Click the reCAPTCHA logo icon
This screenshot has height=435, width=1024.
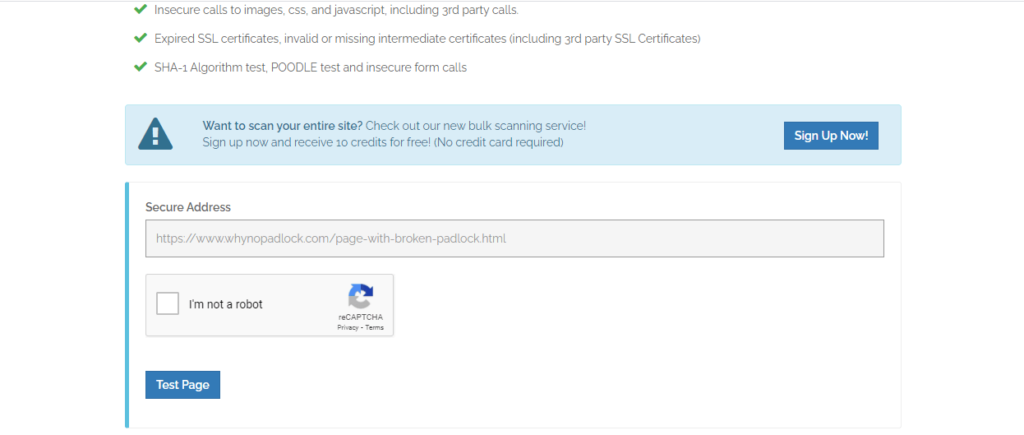pyautogui.click(x=360, y=297)
